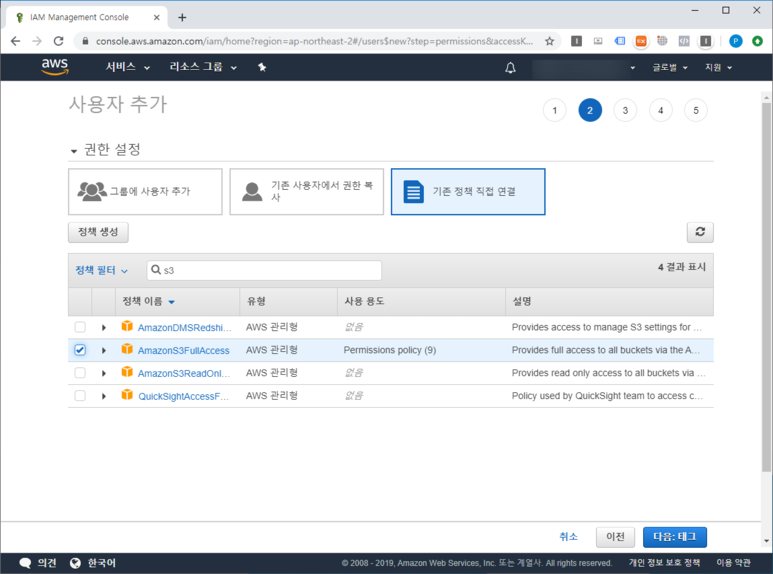Image resolution: width=773 pixels, height=574 pixels.
Task: Expand the AmazonS3FullAccess policy row
Action: pos(104,350)
